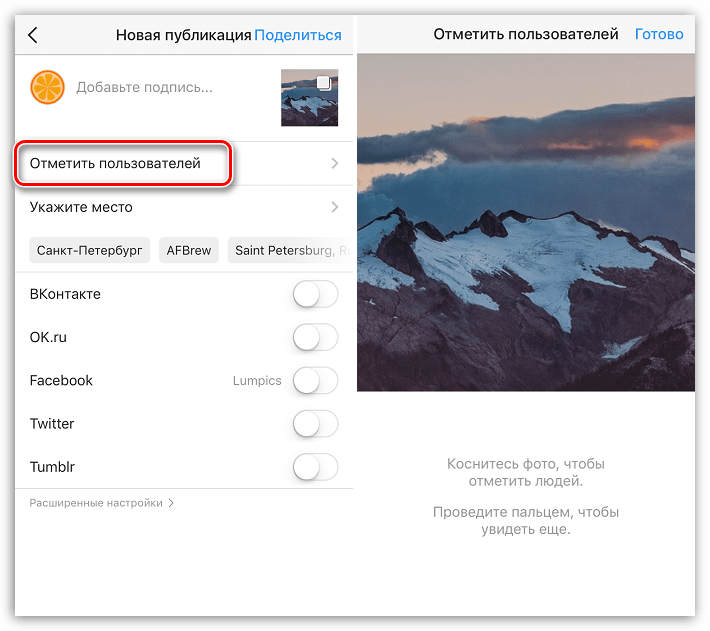Screen dimensions: 710x631
Task: Toggle the OK.ru sharing switch
Action: (315, 337)
